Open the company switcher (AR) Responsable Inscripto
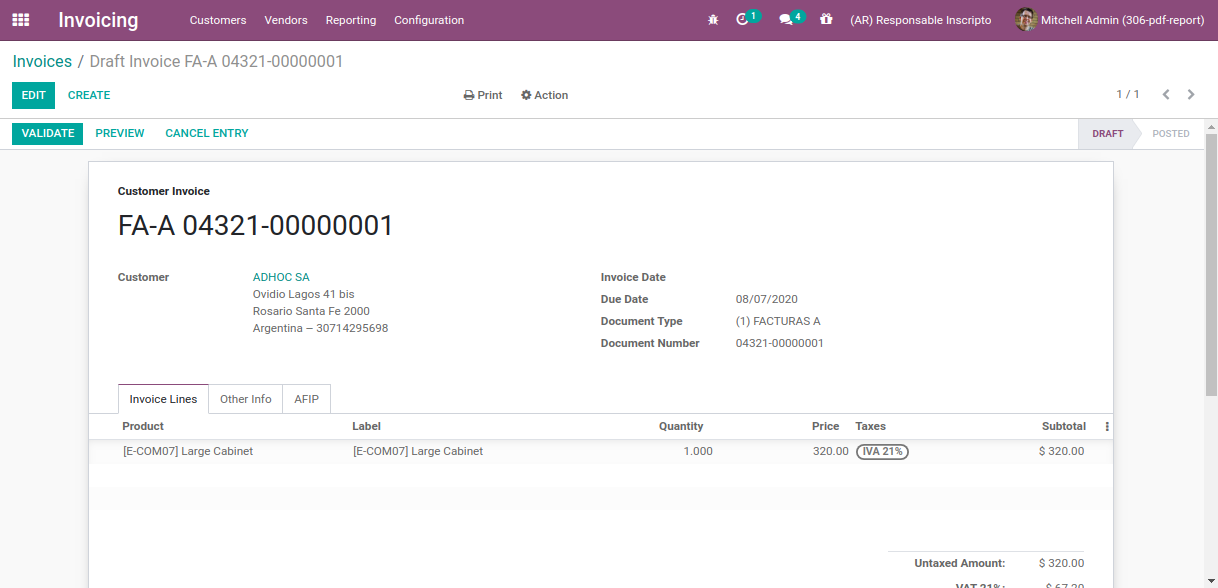1218x588 pixels. point(921,20)
